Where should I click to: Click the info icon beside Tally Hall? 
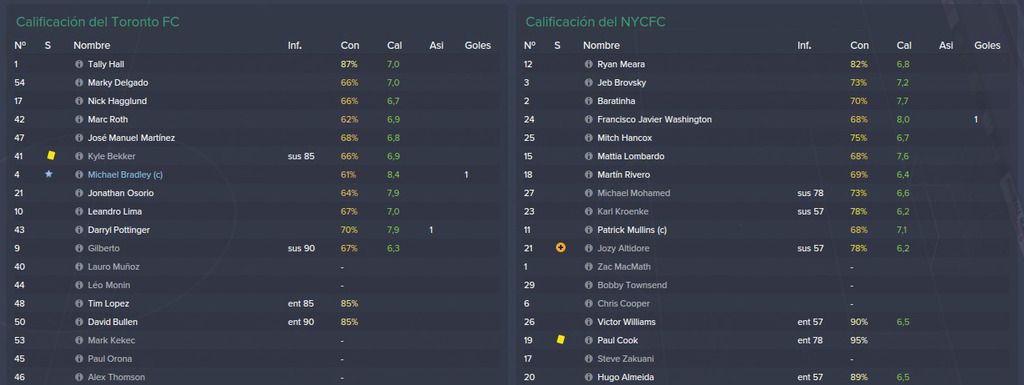79,65
